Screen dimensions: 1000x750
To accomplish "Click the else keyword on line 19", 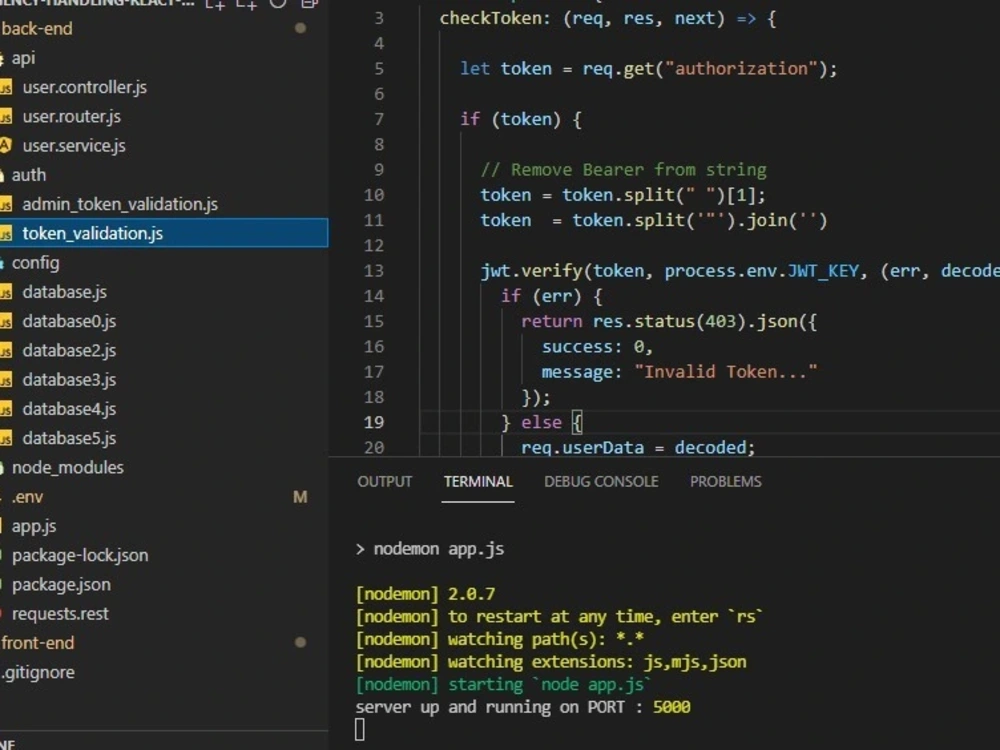I will tap(541, 422).
